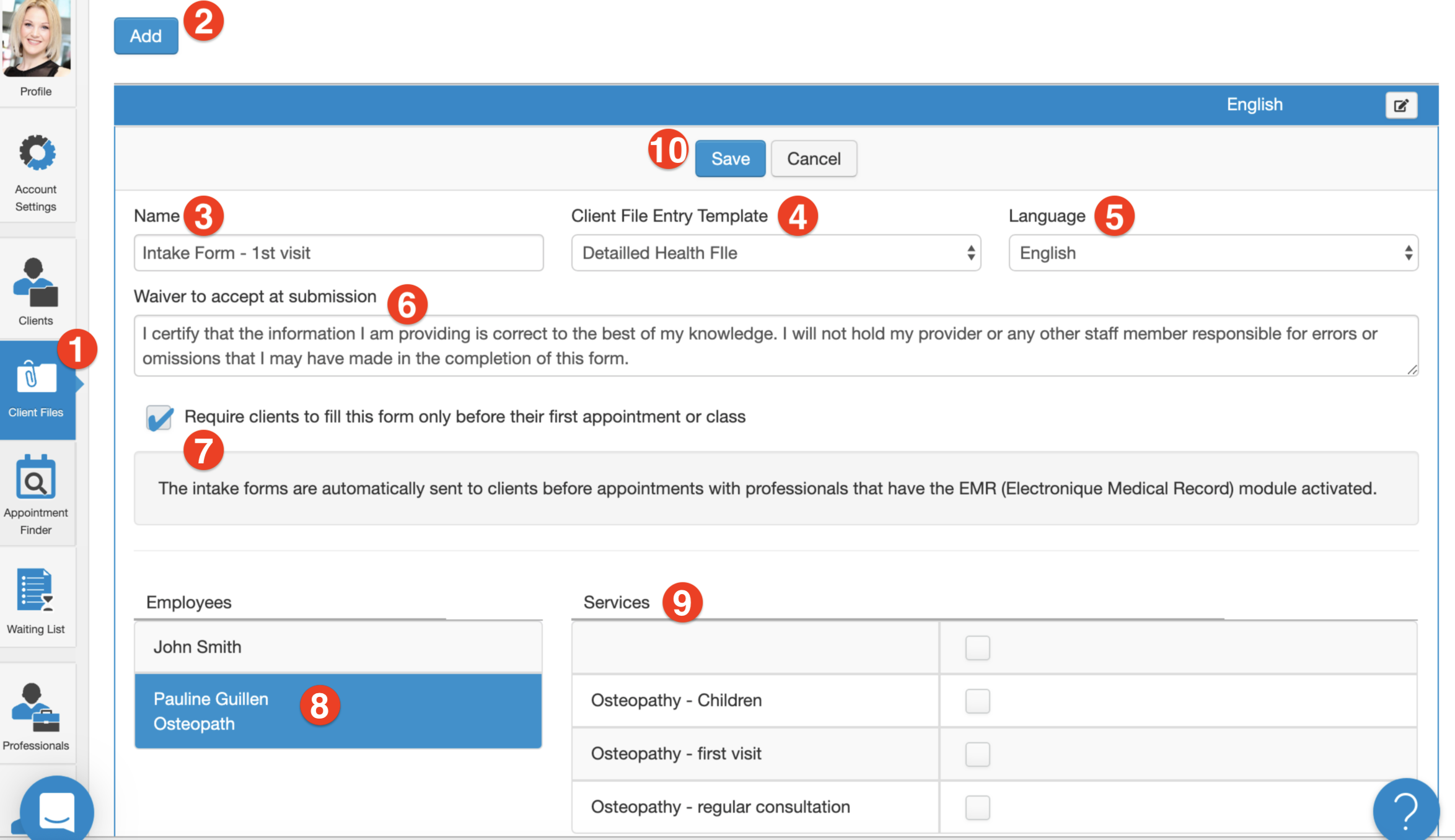Click Osteopathy - regular consultation text

[x=720, y=807]
